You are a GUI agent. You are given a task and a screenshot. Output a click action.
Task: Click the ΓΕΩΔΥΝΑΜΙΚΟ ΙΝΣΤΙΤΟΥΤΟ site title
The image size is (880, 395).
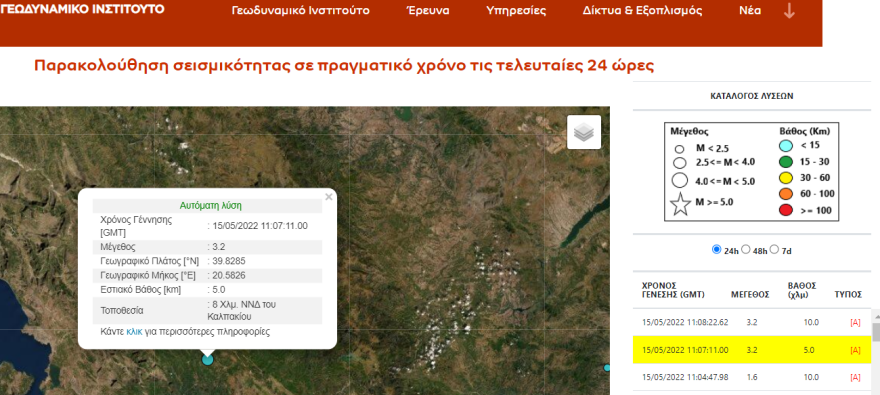pyautogui.click(x=82, y=9)
